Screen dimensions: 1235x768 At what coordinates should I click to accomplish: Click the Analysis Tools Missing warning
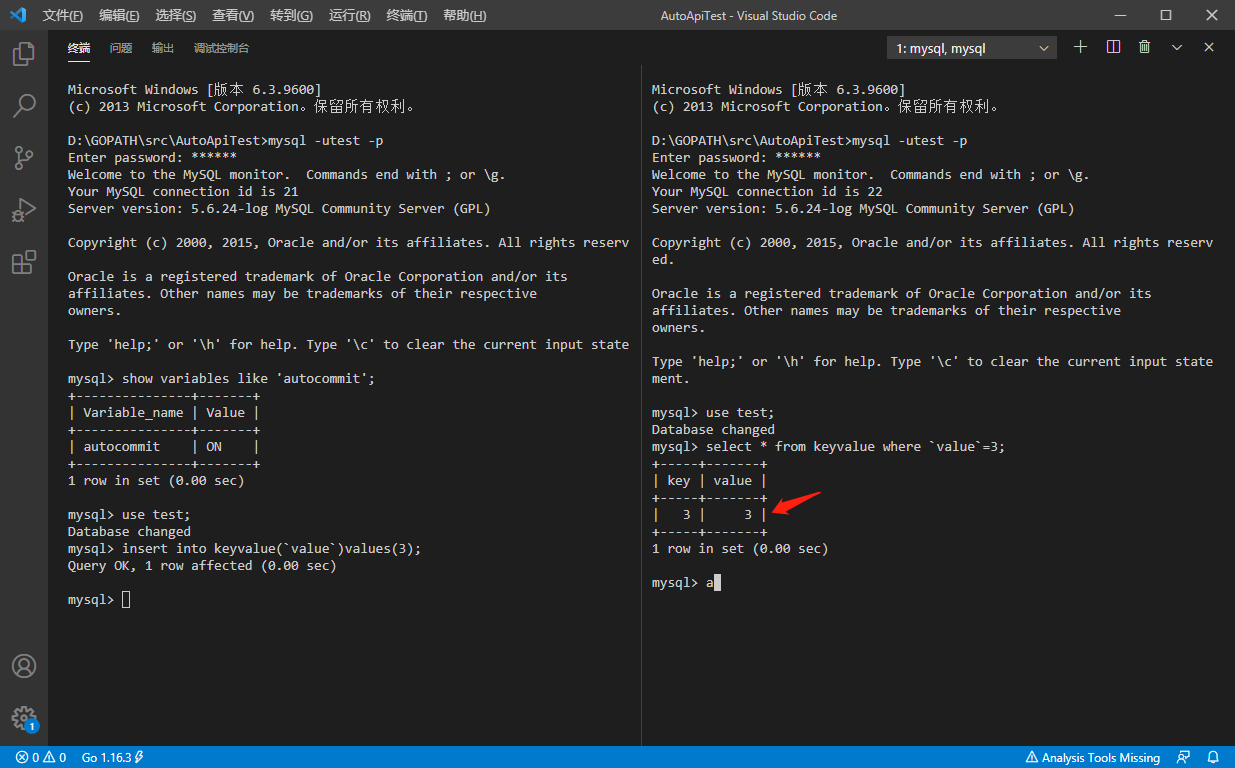(1093, 757)
